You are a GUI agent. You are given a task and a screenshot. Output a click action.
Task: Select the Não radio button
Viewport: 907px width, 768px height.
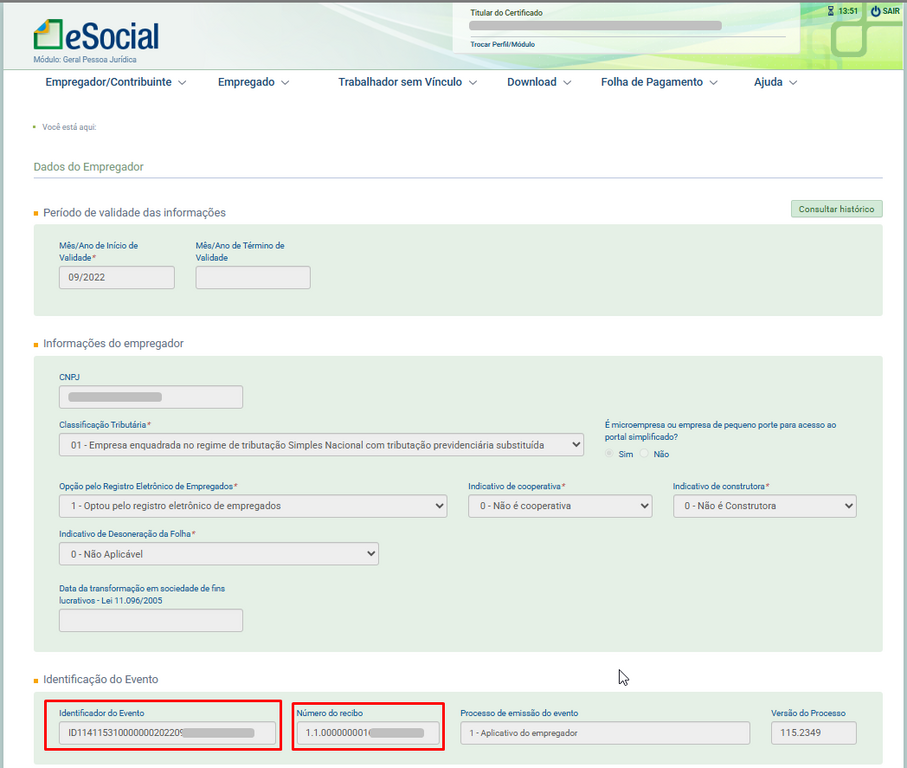[x=644, y=454]
